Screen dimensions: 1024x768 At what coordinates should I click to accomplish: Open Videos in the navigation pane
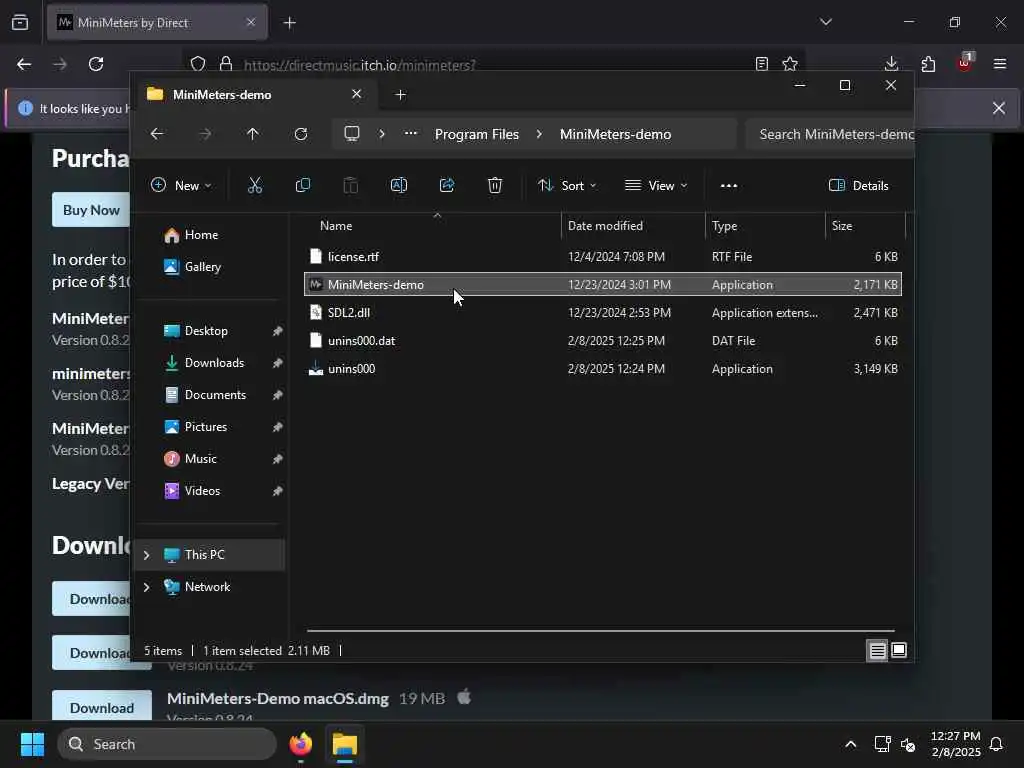click(x=202, y=491)
